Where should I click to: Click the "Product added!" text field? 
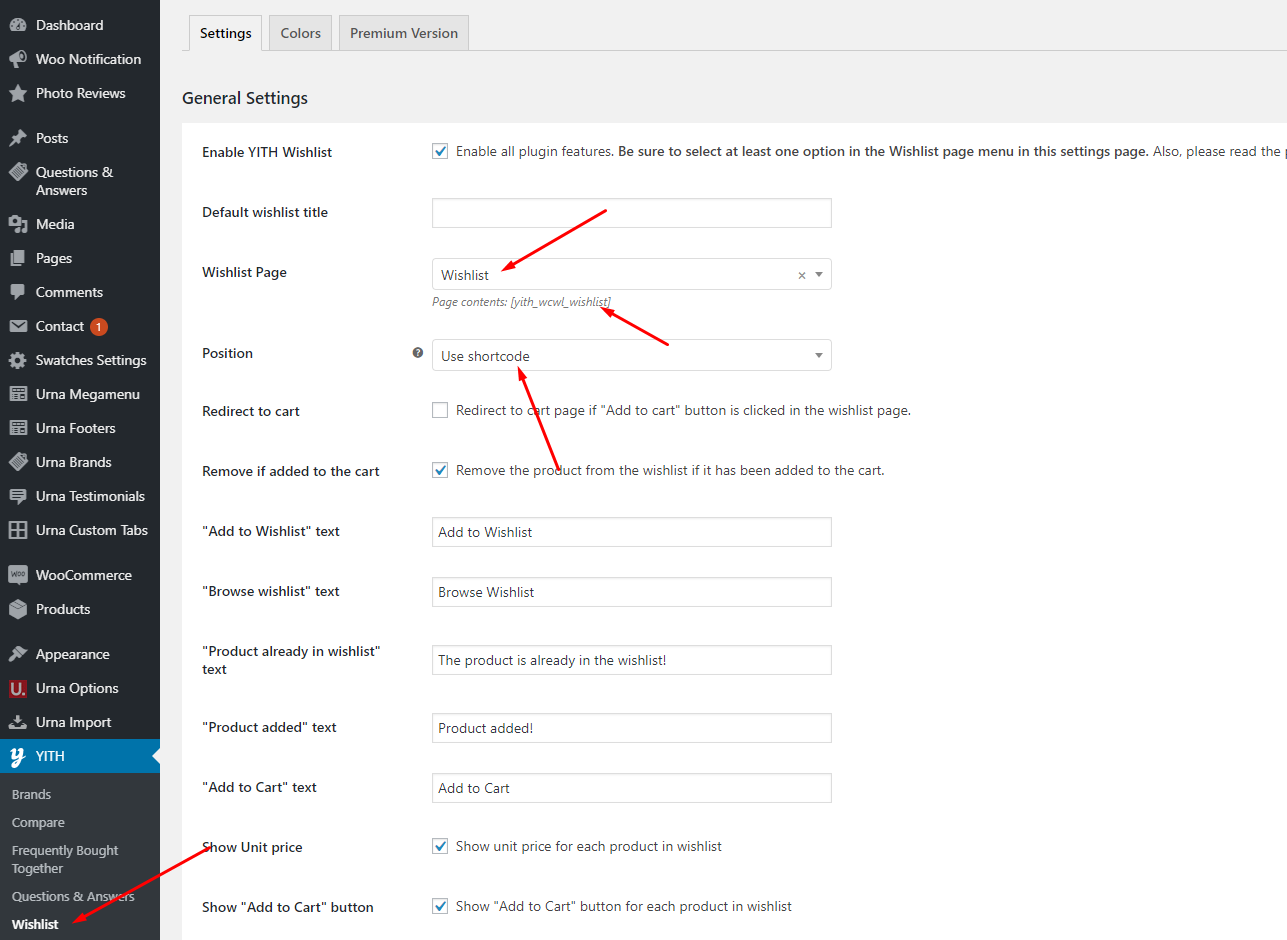(x=632, y=728)
